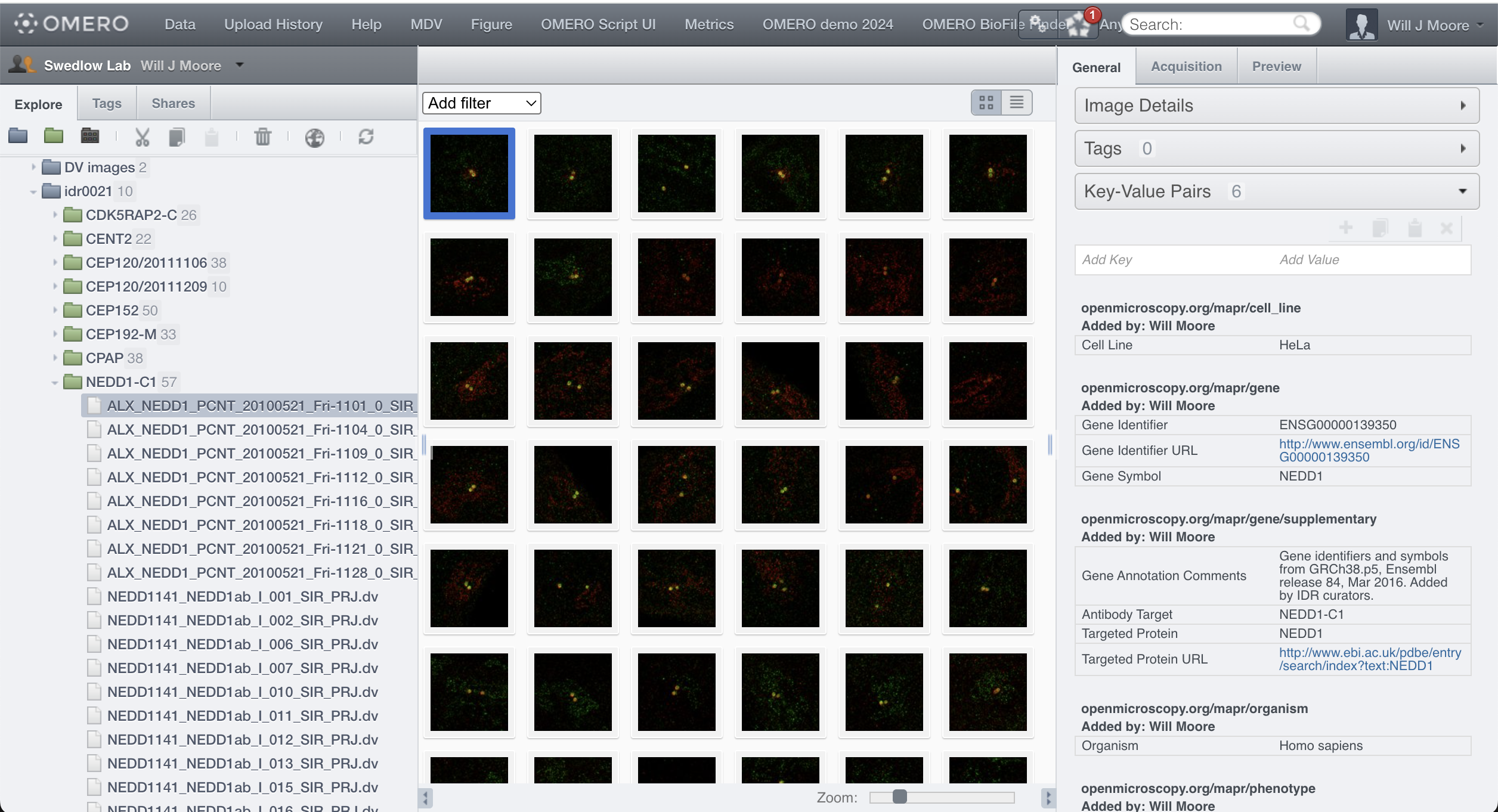Open the Activities icon with the red badge
The height and width of the screenshot is (812, 1498).
coord(1079,24)
